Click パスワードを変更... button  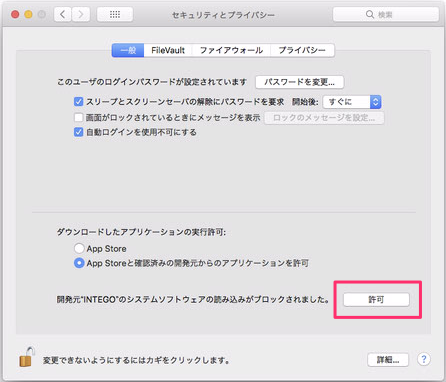click(x=300, y=82)
